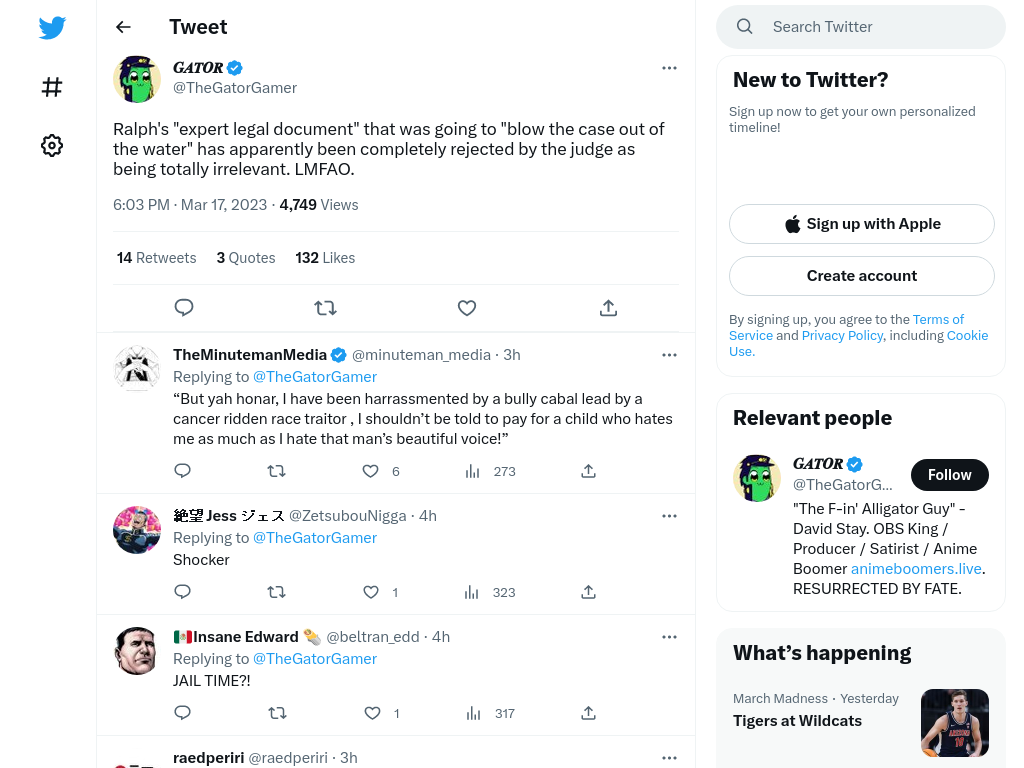
Task: Open more options on TheMinutemanMedia reply
Action: tap(669, 355)
